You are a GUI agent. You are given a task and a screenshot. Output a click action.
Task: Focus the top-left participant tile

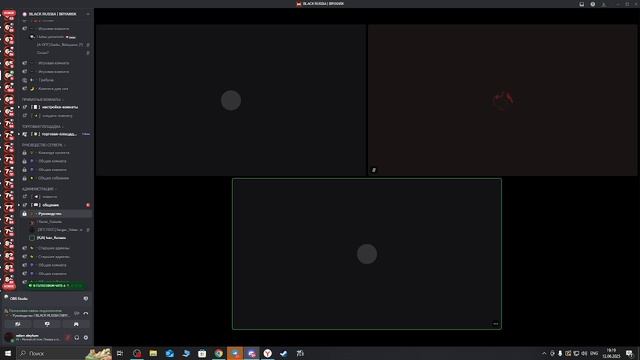click(231, 100)
